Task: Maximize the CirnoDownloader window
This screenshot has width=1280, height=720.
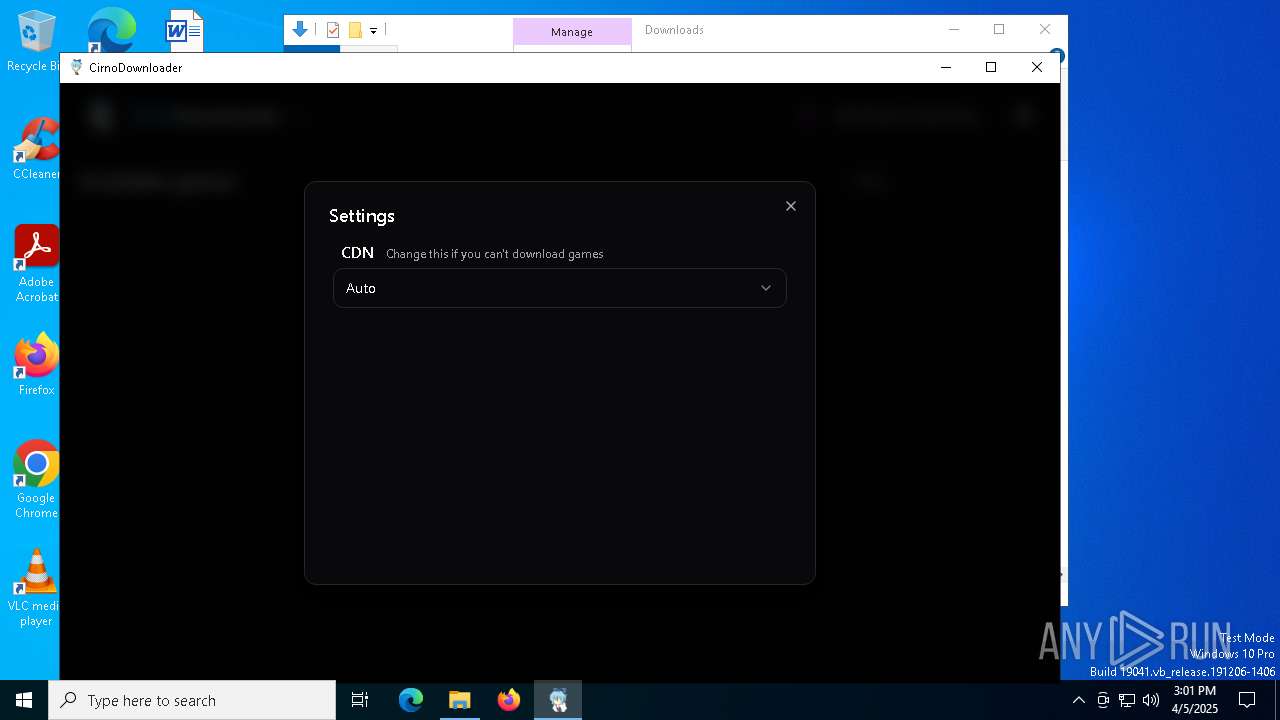Action: click(991, 67)
